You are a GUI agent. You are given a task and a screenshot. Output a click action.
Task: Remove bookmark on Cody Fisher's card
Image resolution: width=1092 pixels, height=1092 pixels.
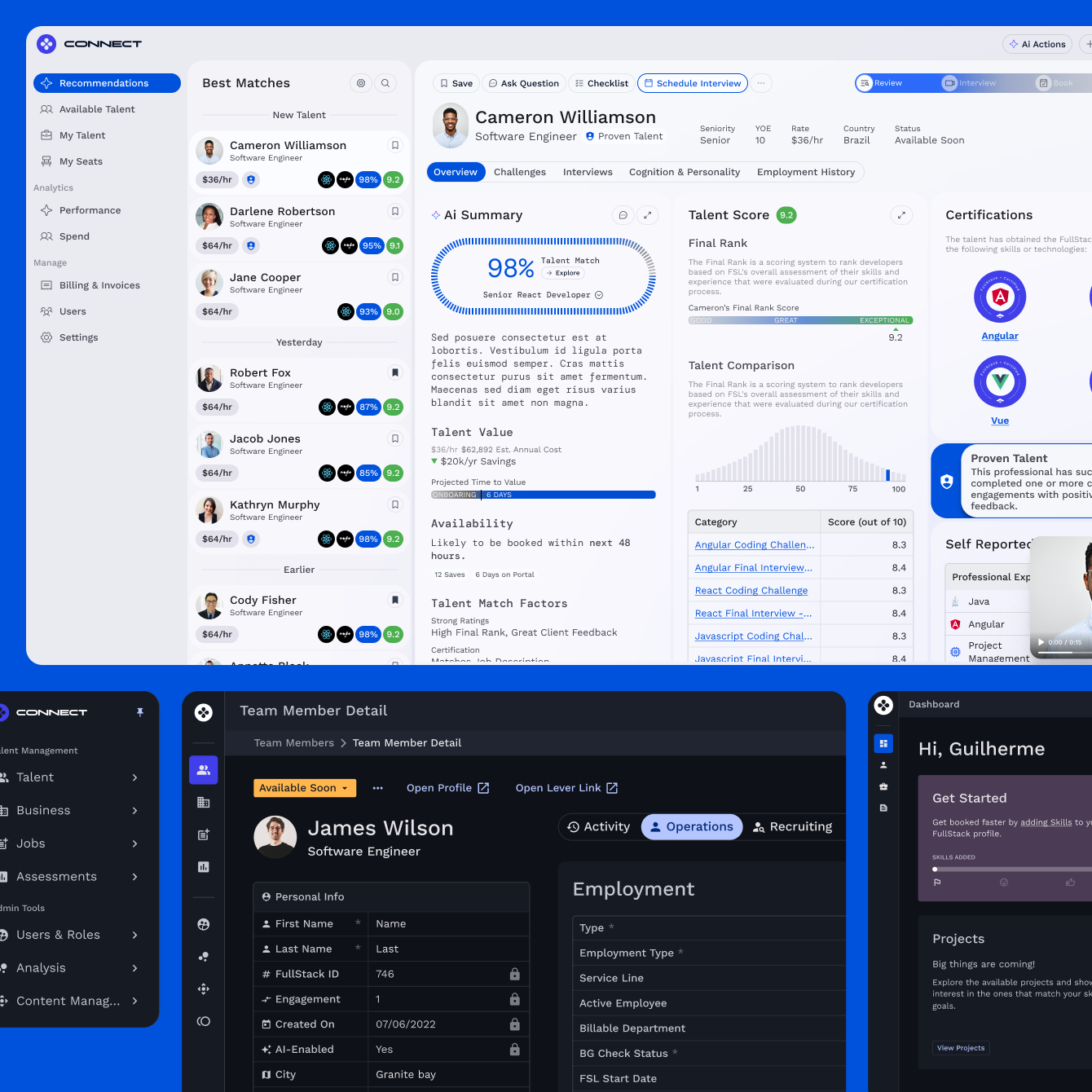coord(395,600)
